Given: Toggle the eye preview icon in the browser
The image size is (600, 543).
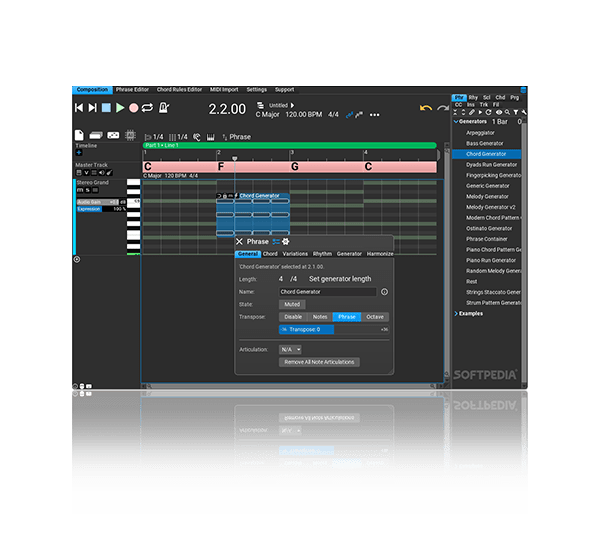Looking at the screenshot, I should pos(499,113).
